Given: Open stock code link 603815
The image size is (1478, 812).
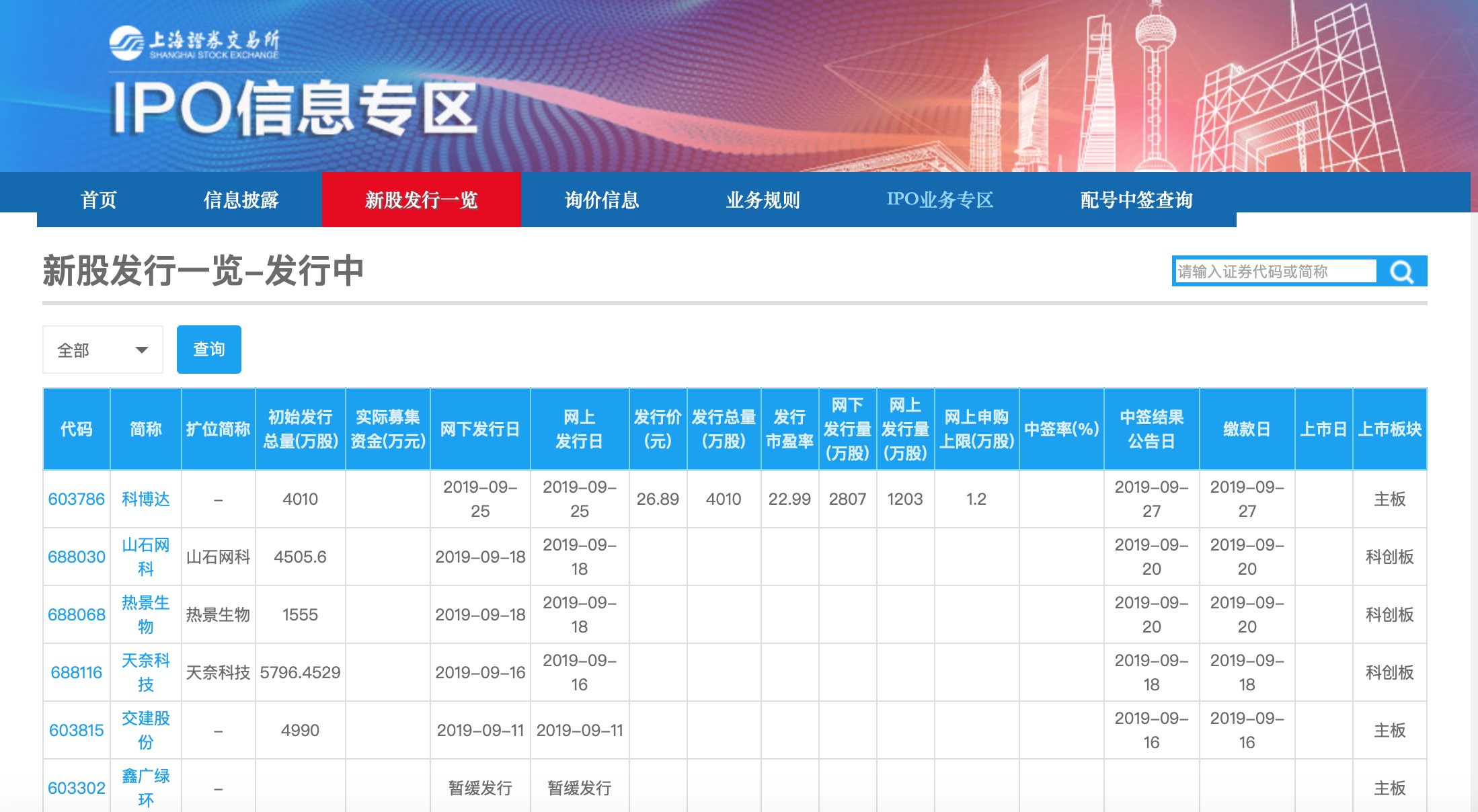Looking at the screenshot, I should click(x=77, y=730).
